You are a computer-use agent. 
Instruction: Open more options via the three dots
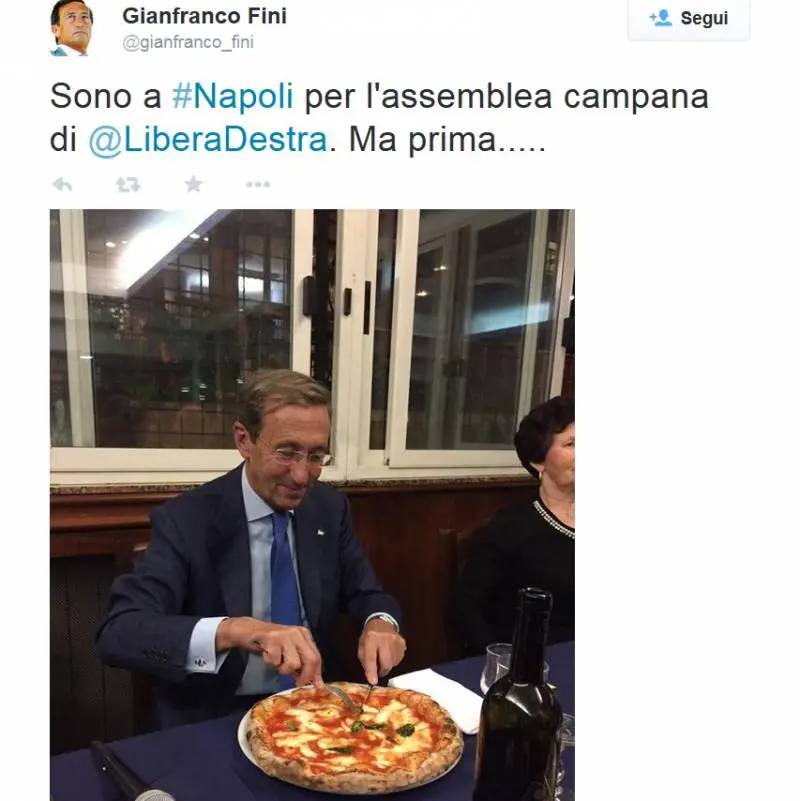tap(258, 184)
